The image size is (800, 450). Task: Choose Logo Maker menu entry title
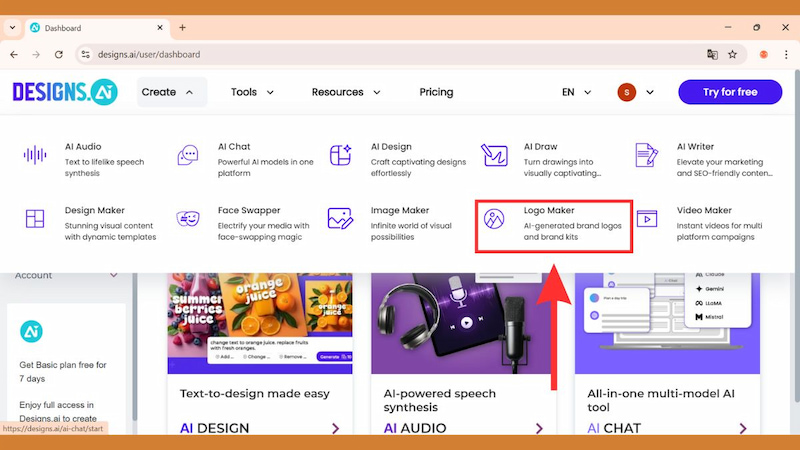pos(549,210)
